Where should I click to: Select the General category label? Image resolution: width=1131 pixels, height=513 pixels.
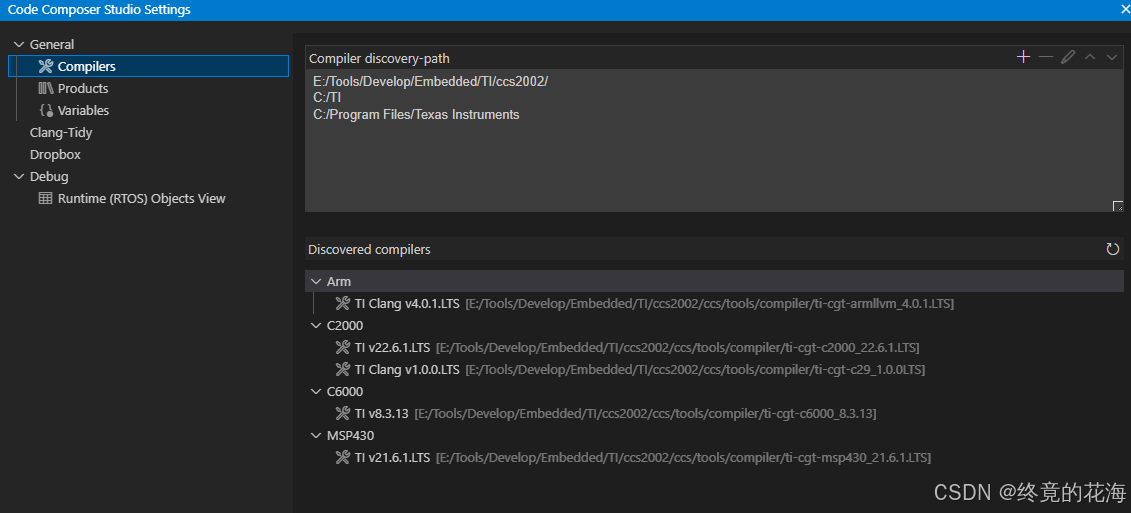click(52, 45)
